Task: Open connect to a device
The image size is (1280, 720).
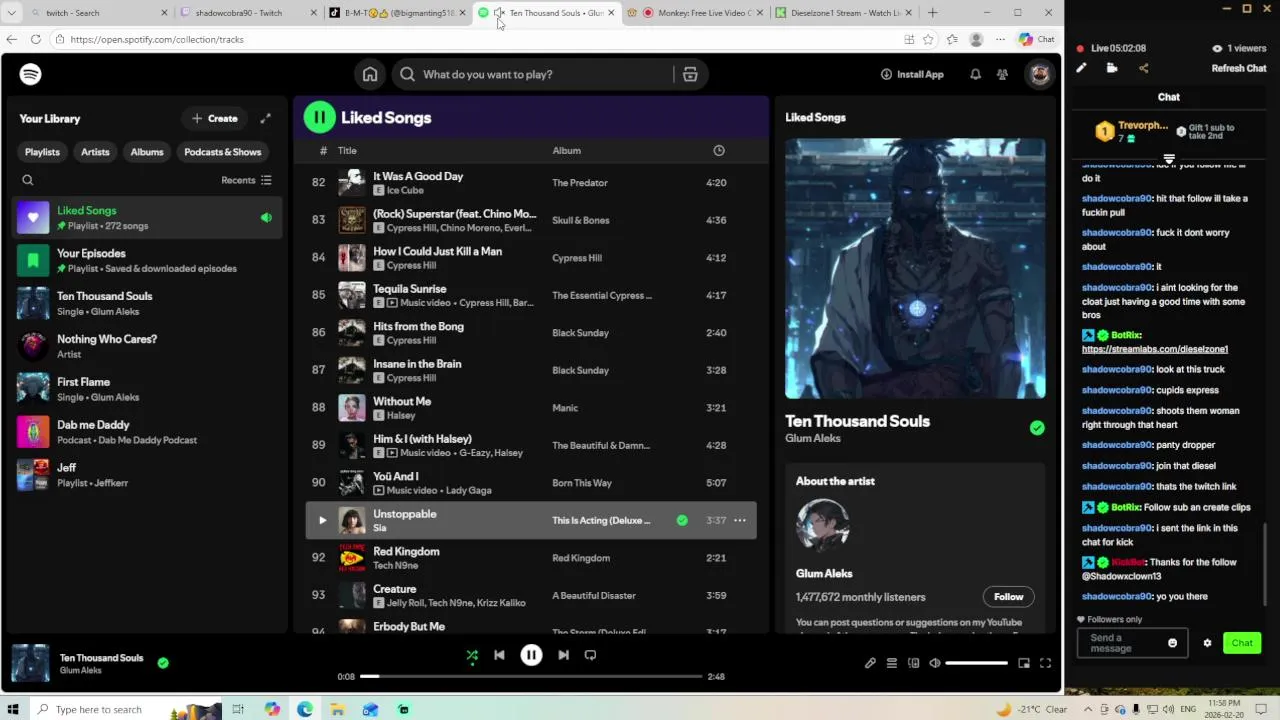Action: coord(913,663)
